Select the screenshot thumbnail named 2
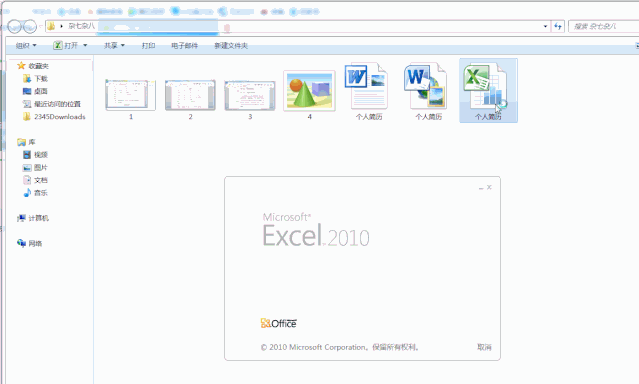The width and height of the screenshot is (639, 384). 190,95
